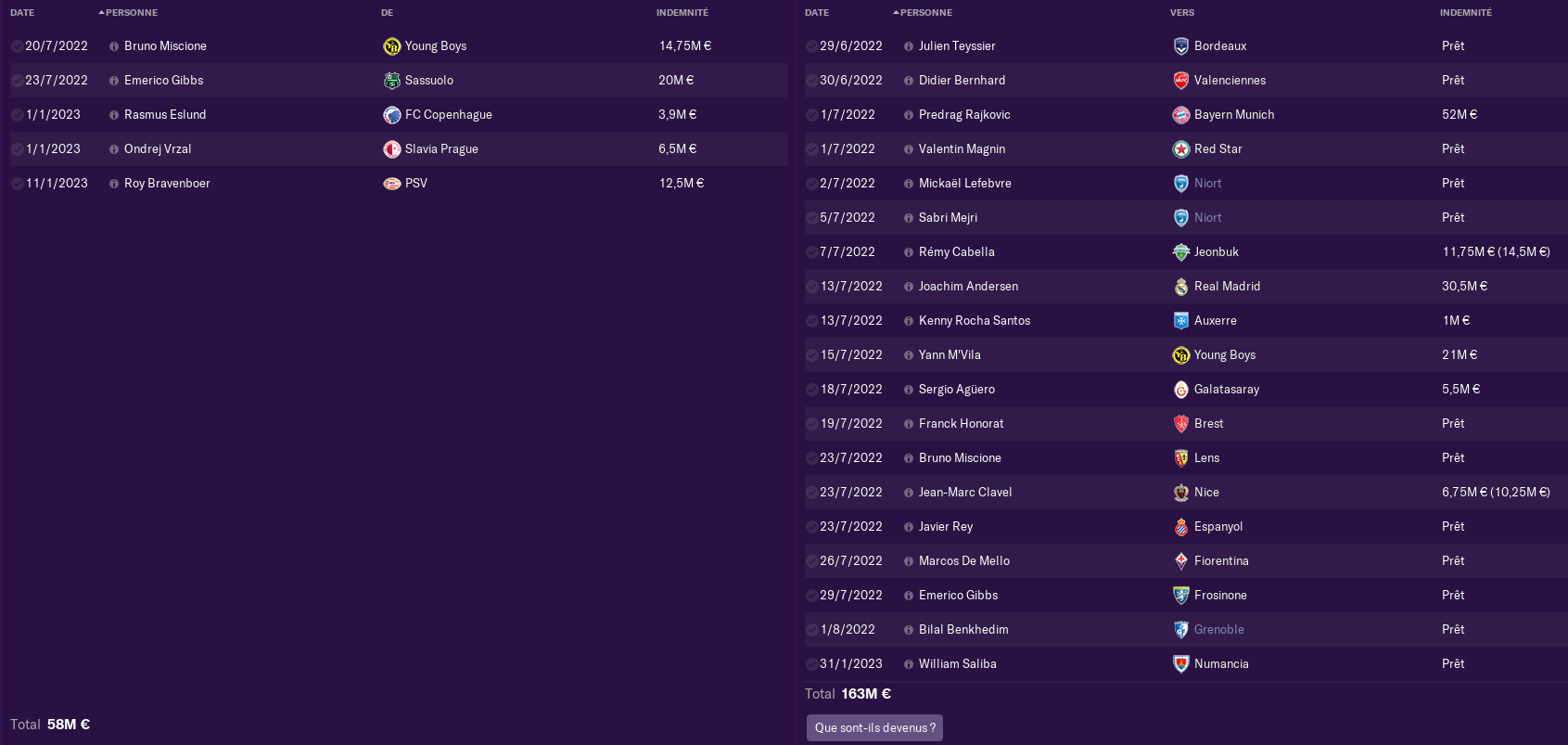Open player Kenny Rocha Santos's profile
The width and height of the screenshot is (1568, 745).
975,321
